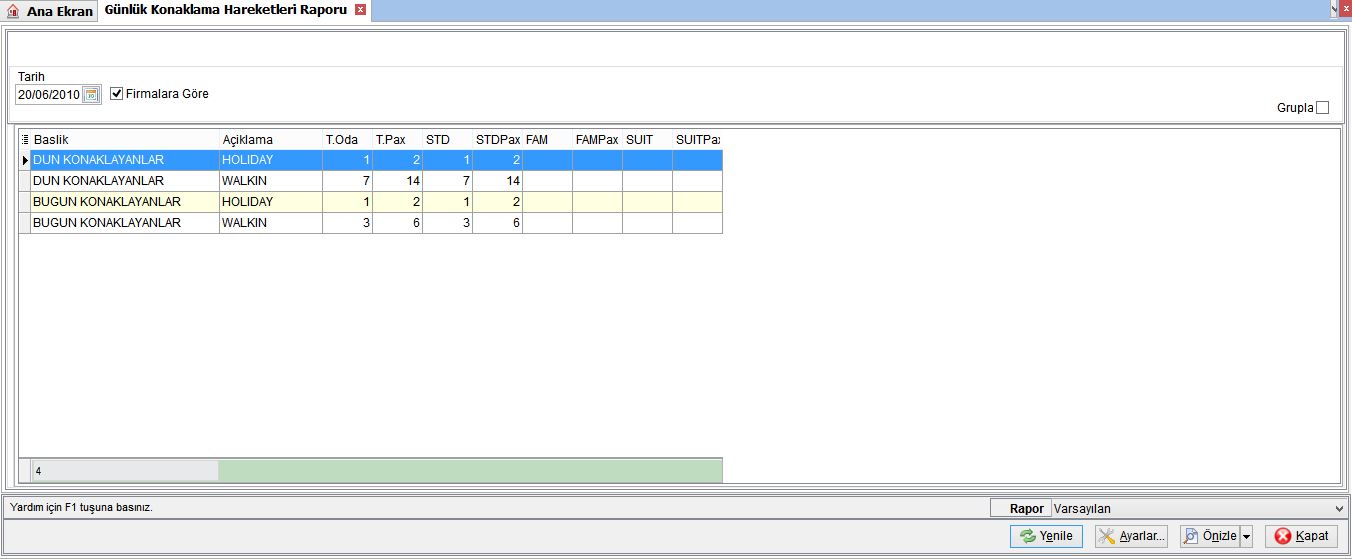Screen dimensions: 1352x559
Task: Preview the report with Önizle
Action: click(x=1210, y=537)
